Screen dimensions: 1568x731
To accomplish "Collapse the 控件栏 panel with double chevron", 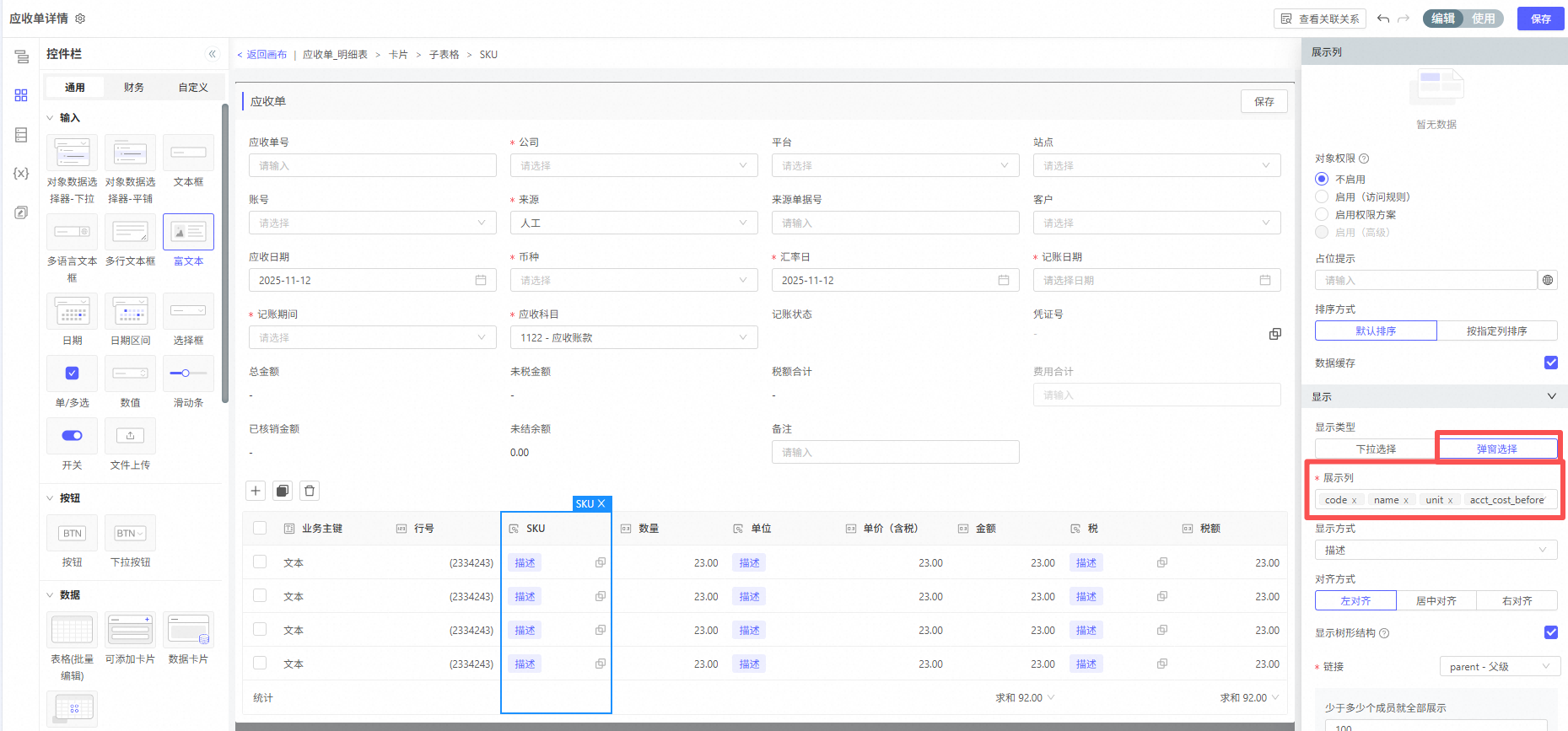I will click(212, 54).
